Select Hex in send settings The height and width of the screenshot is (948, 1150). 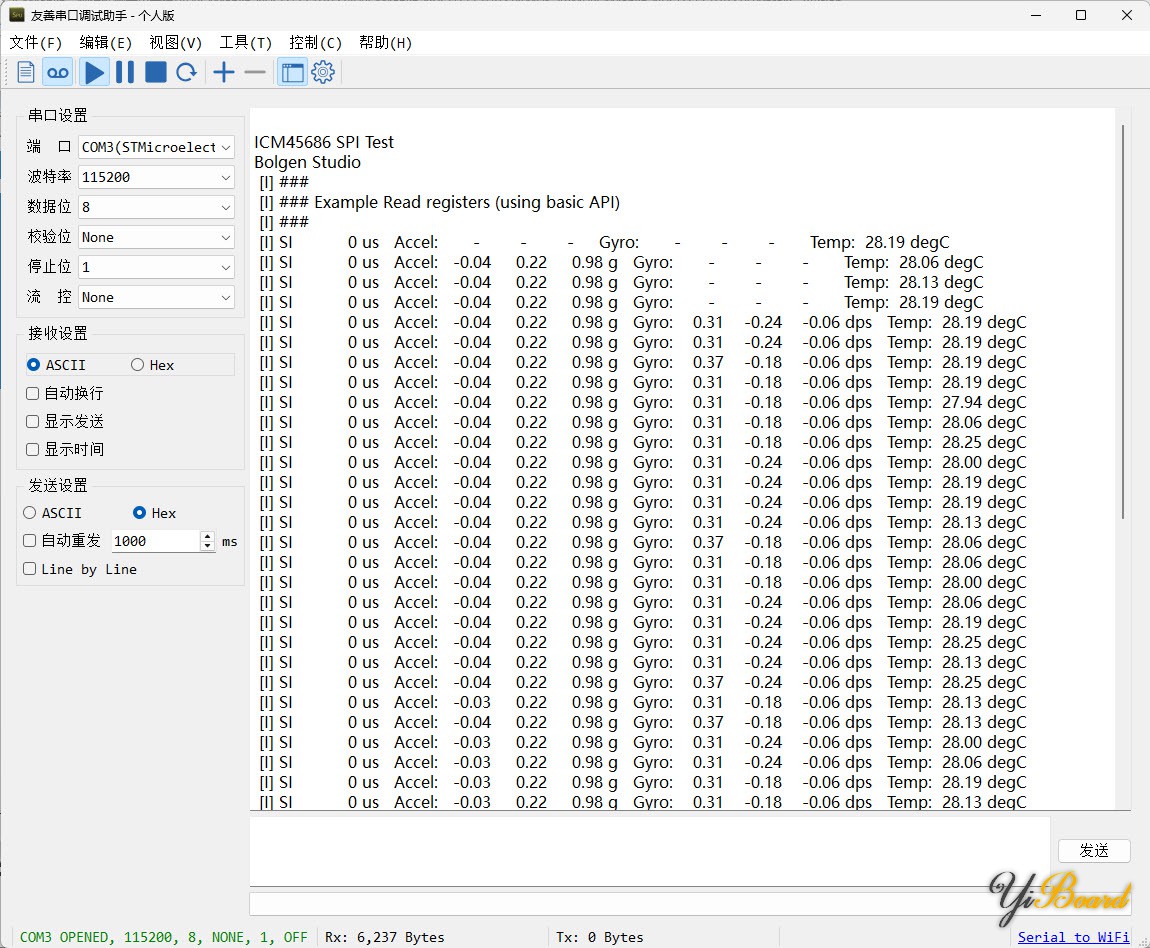coord(155,513)
